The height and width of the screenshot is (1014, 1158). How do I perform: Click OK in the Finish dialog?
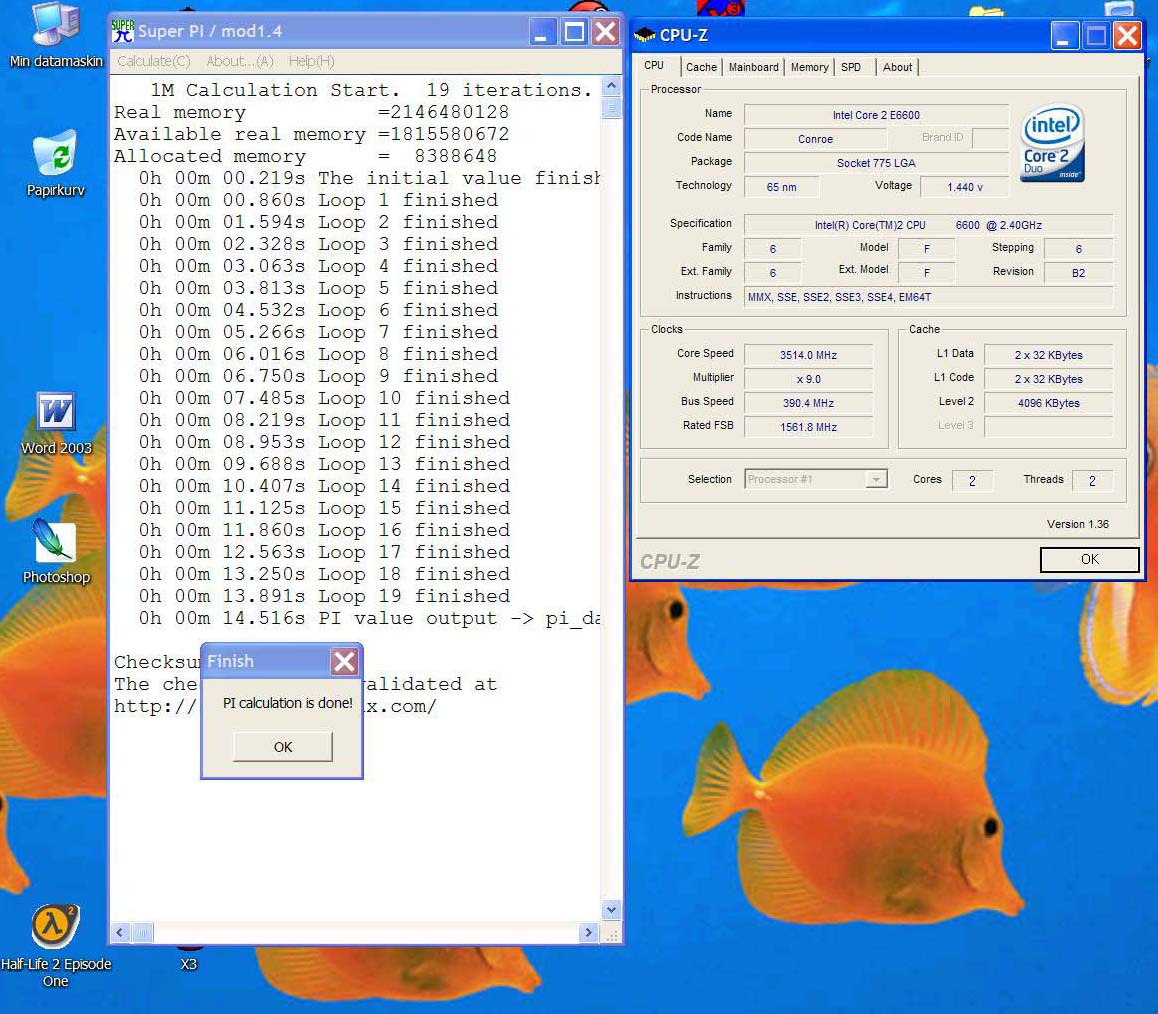coord(283,747)
